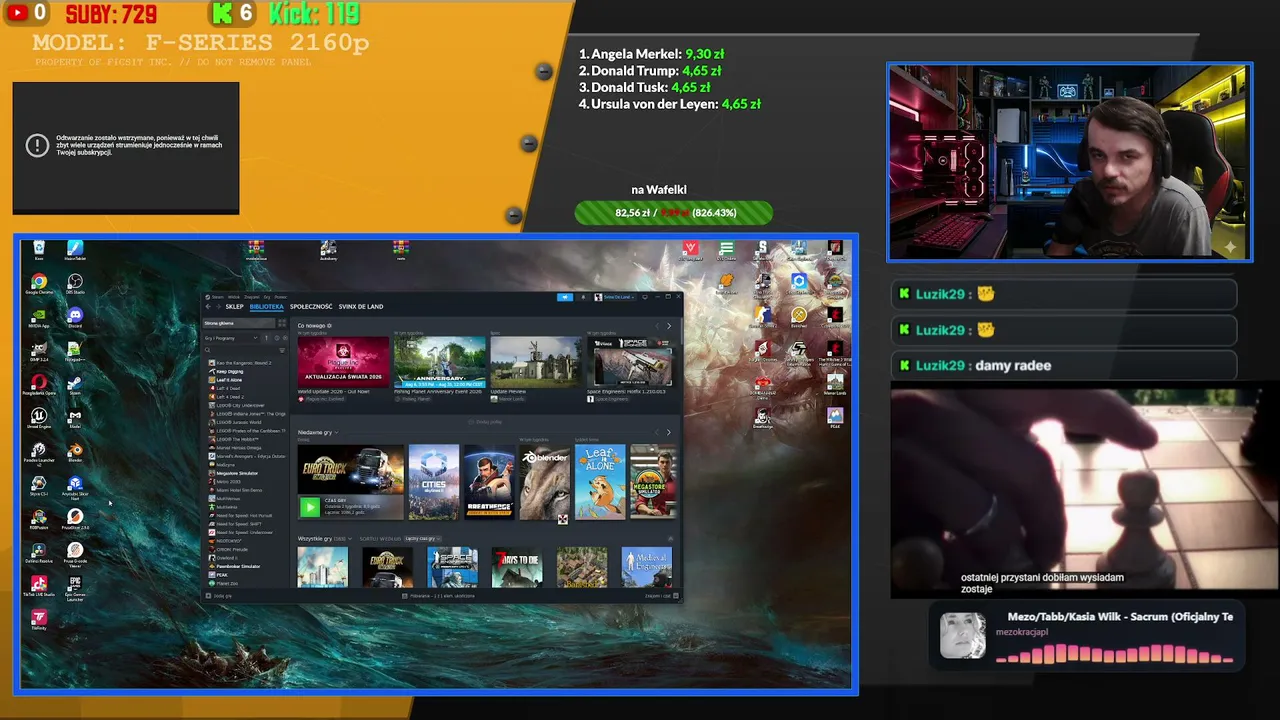1280x720 pixels.
Task: Launch the PEAK desktop shortcut
Action: 835,417
